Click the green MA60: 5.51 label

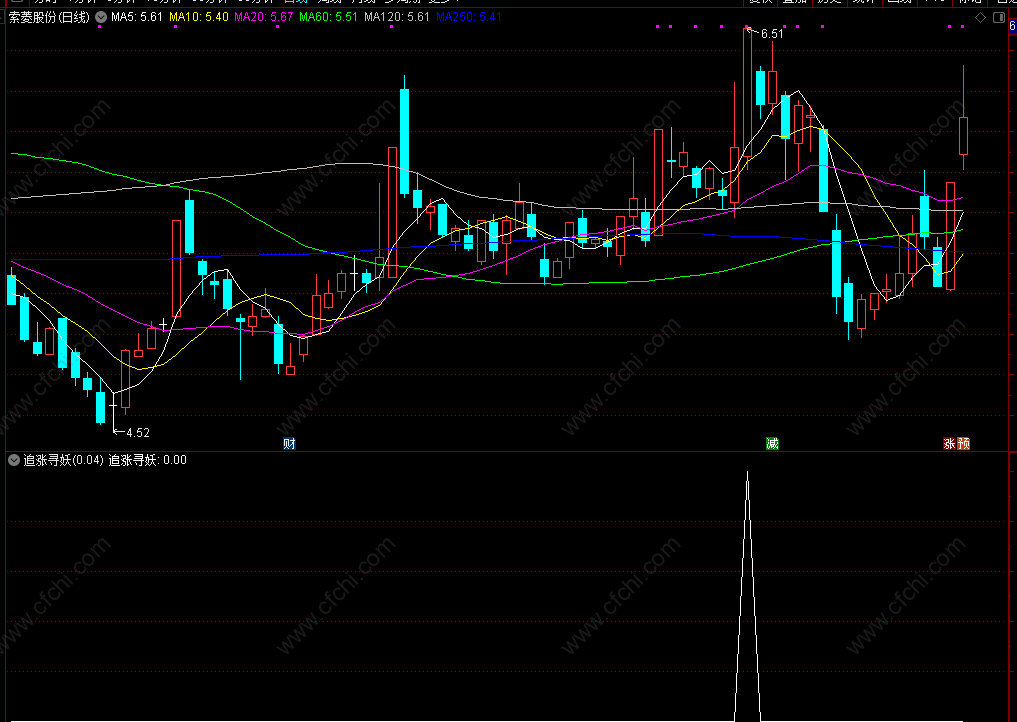point(328,17)
